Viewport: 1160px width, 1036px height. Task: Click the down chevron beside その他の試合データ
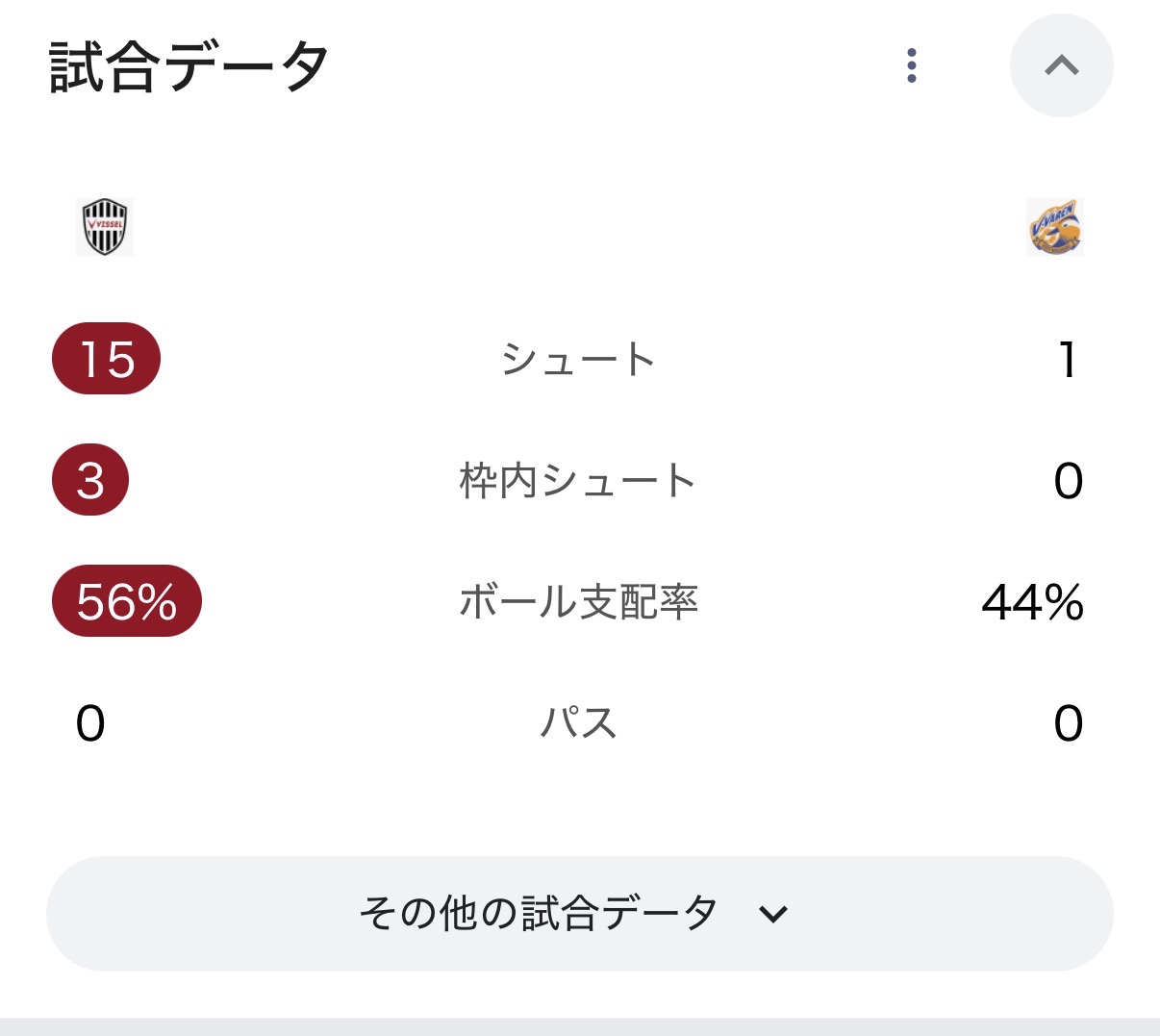773,914
